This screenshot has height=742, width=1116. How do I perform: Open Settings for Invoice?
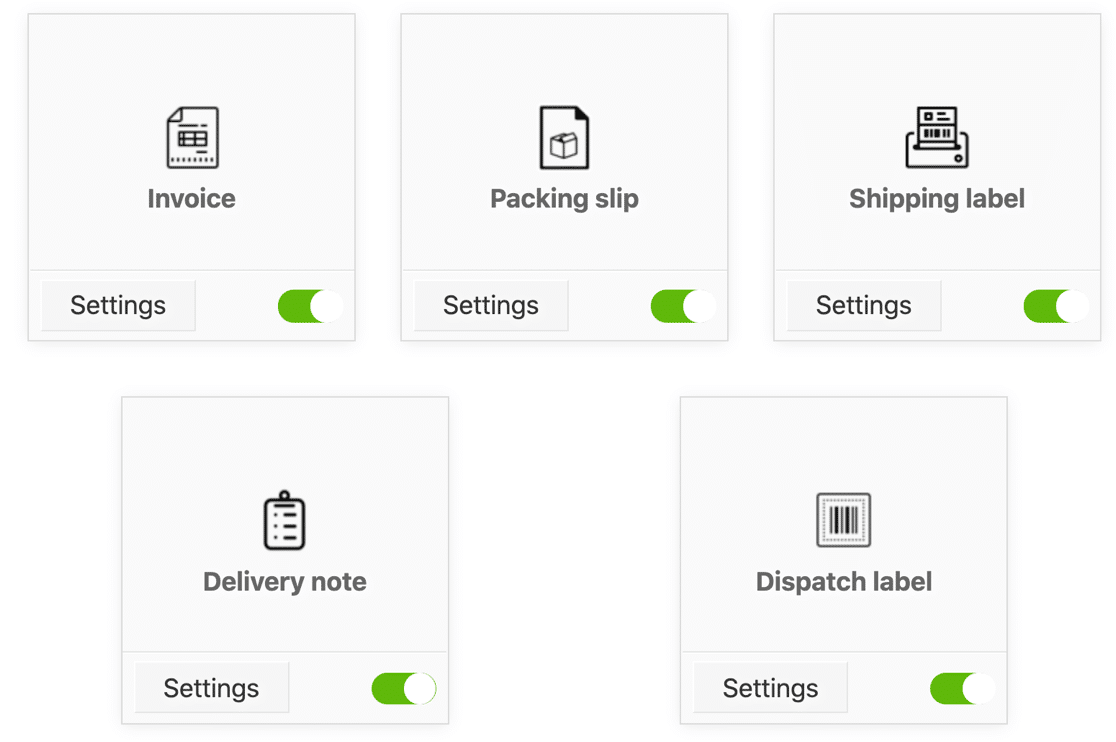pyautogui.click(x=118, y=306)
